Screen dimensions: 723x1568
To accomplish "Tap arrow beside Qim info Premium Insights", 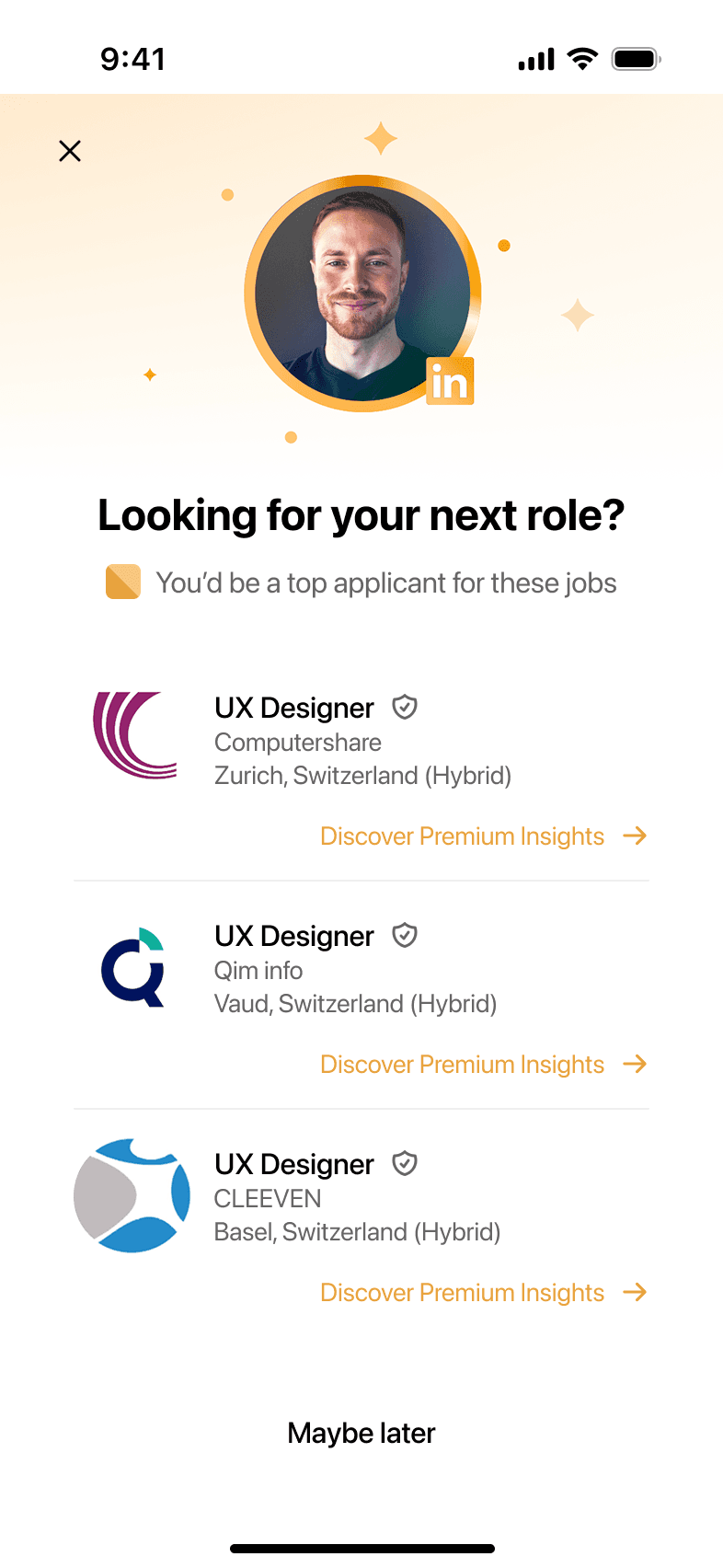I will tap(635, 1064).
